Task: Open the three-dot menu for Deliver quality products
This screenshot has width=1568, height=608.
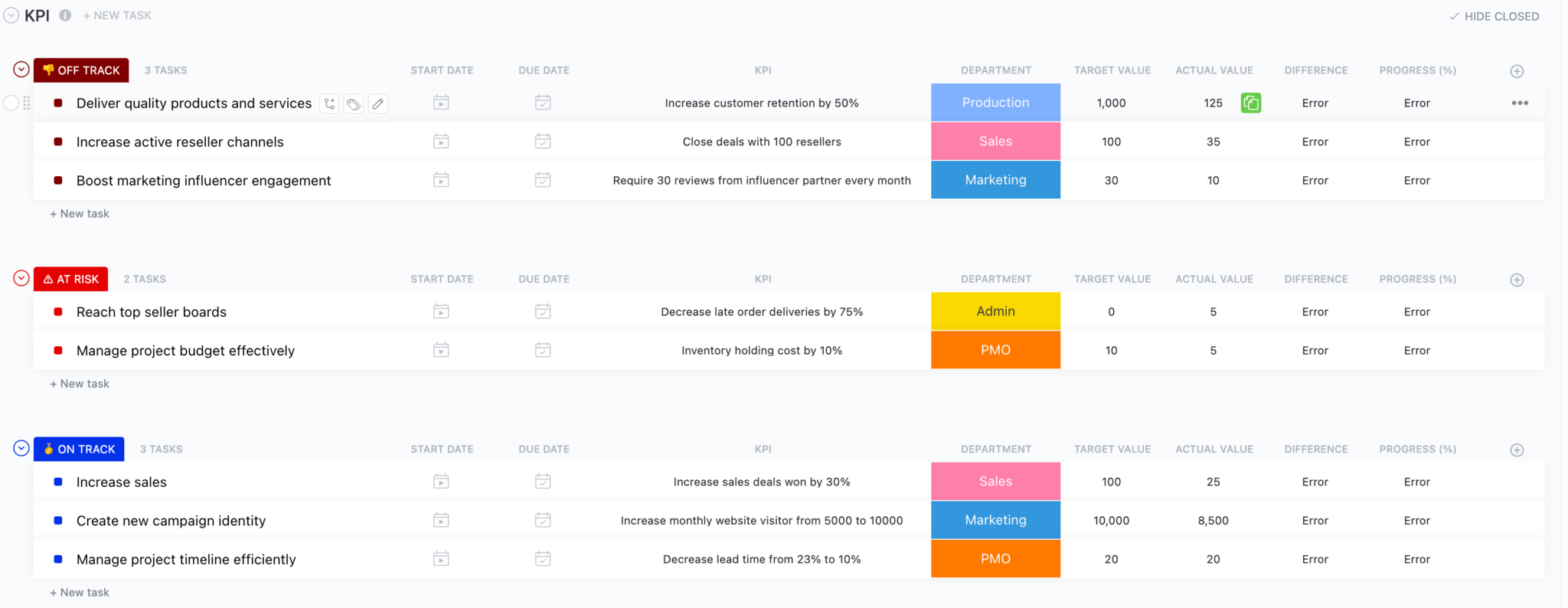Action: pyautogui.click(x=1520, y=103)
